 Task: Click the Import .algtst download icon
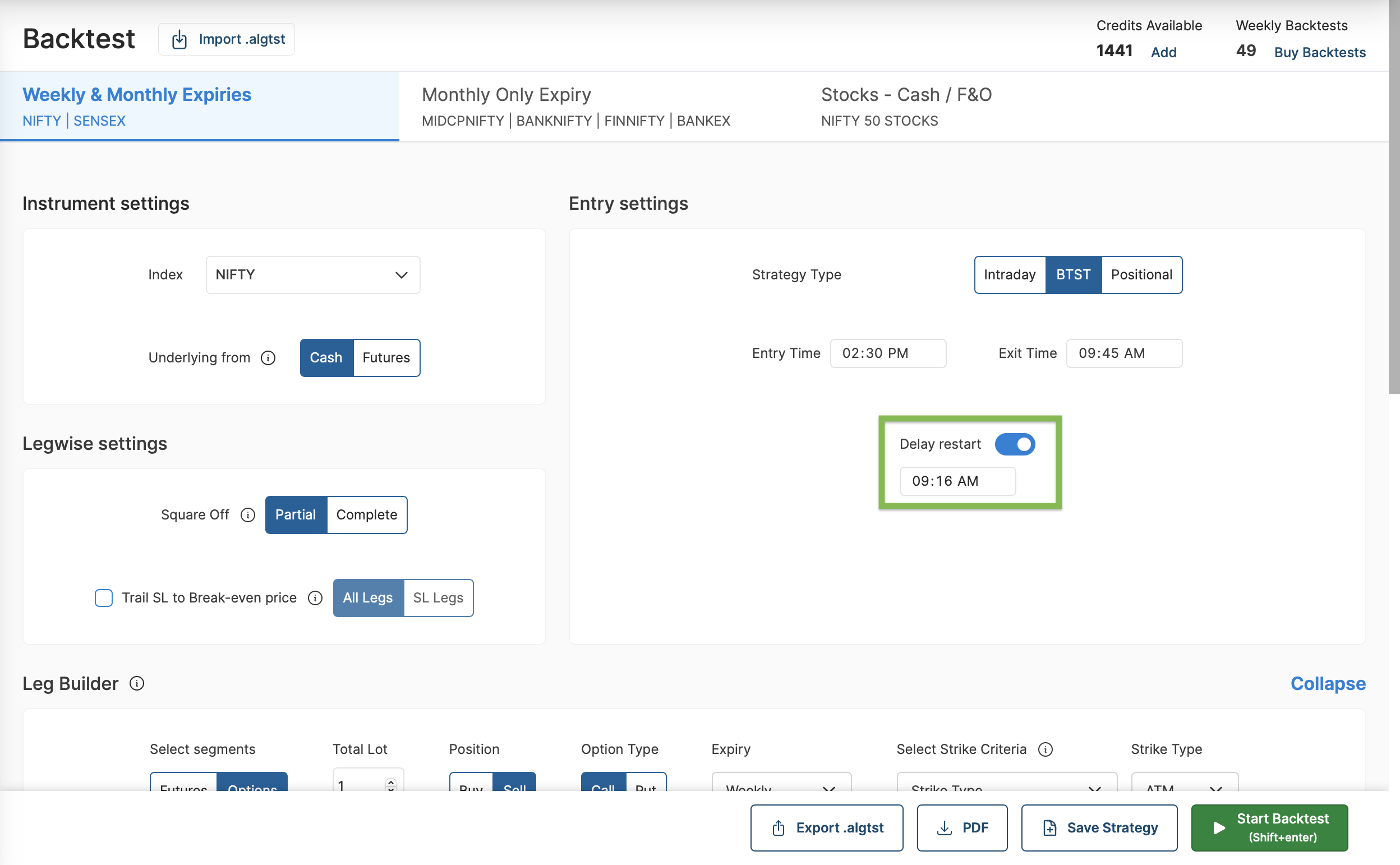[x=179, y=39]
